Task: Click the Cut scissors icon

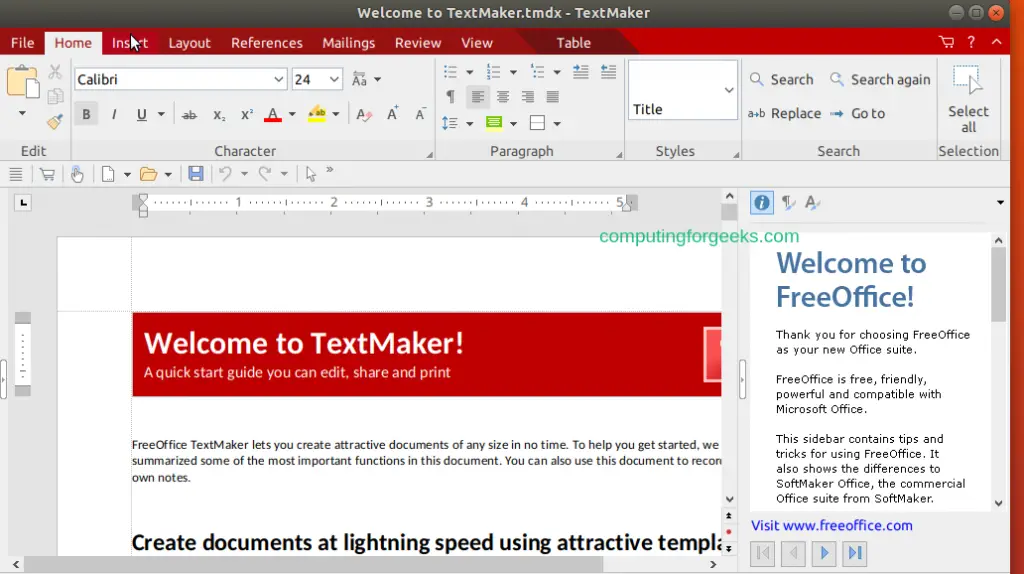Action: (56, 72)
